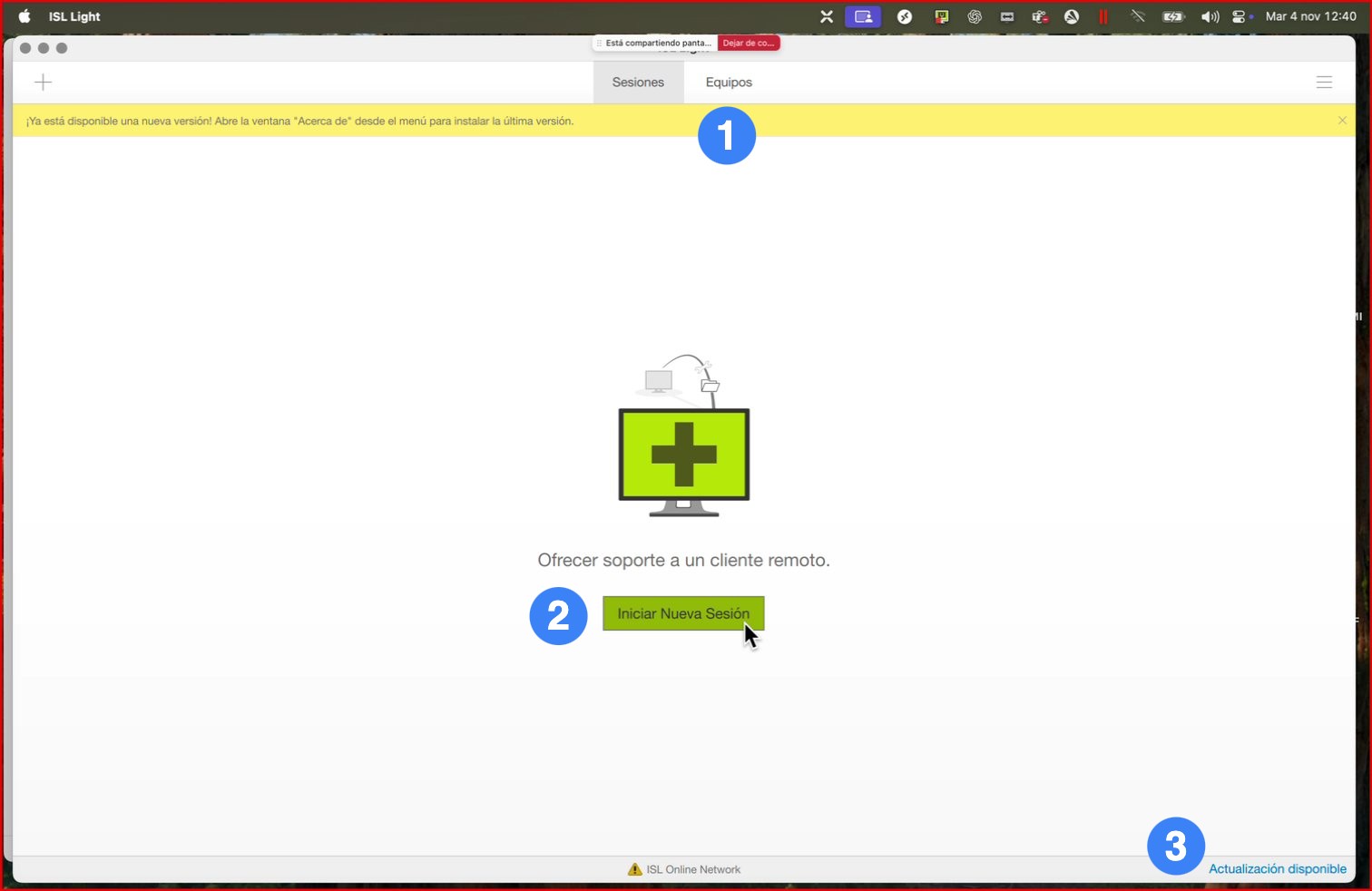Switch to the Equipos tab
This screenshot has height=891, width=1372.
tap(729, 83)
